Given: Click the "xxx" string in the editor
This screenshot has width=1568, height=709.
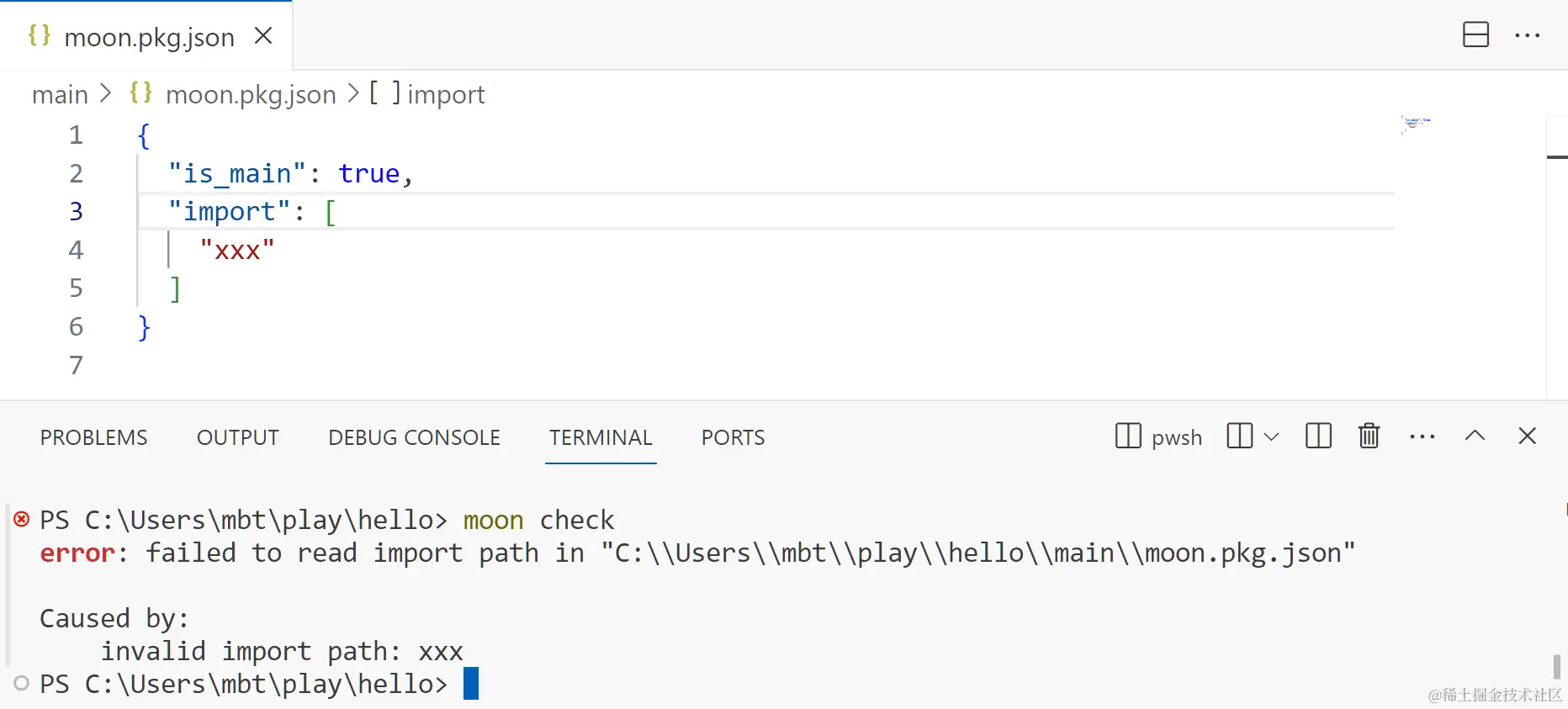Looking at the screenshot, I should coord(236,250).
